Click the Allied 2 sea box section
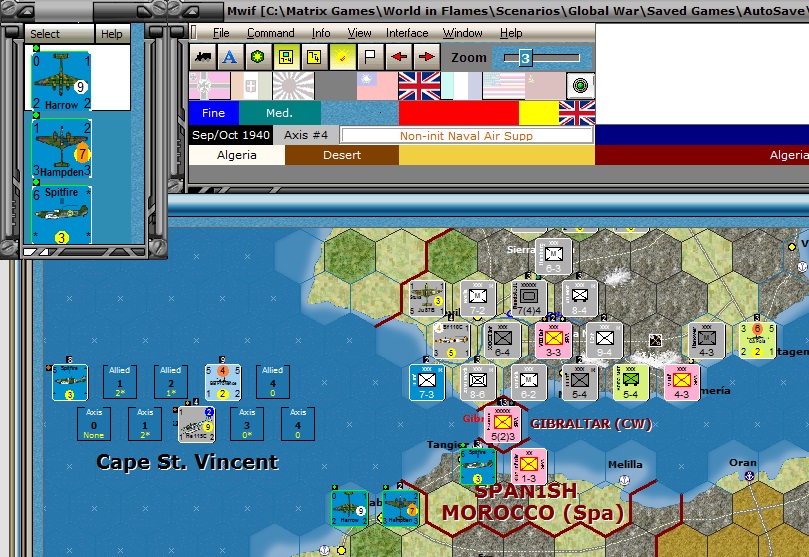 171,382
